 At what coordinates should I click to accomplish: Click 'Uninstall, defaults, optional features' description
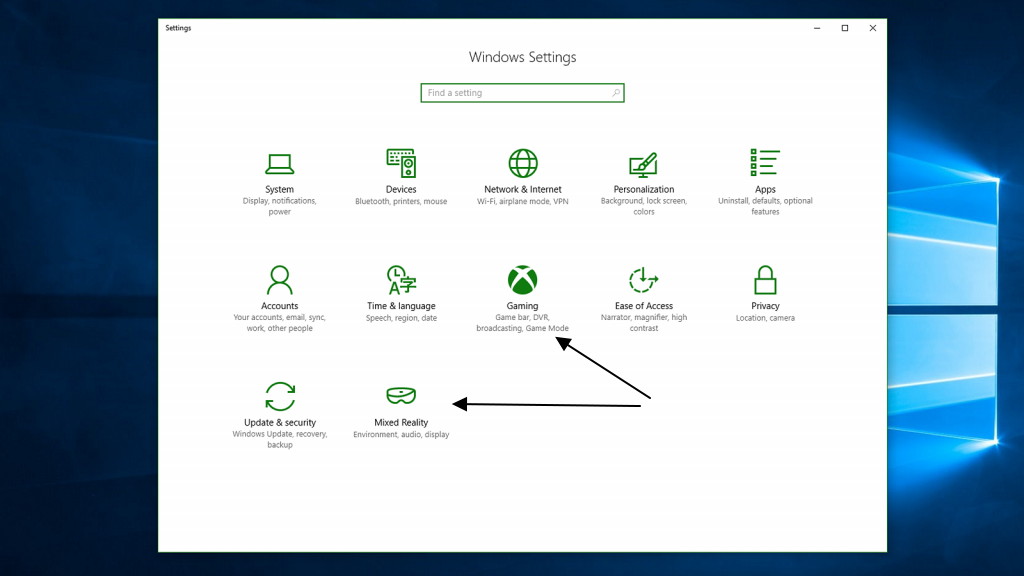(765, 206)
